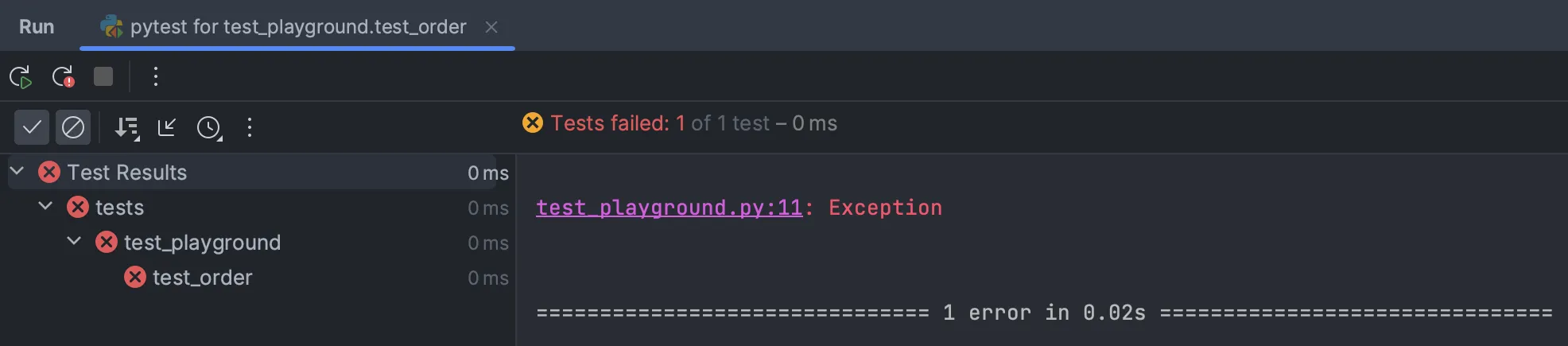1568x346 pixels.
Task: Open more run toolbar options
Action: (156, 76)
